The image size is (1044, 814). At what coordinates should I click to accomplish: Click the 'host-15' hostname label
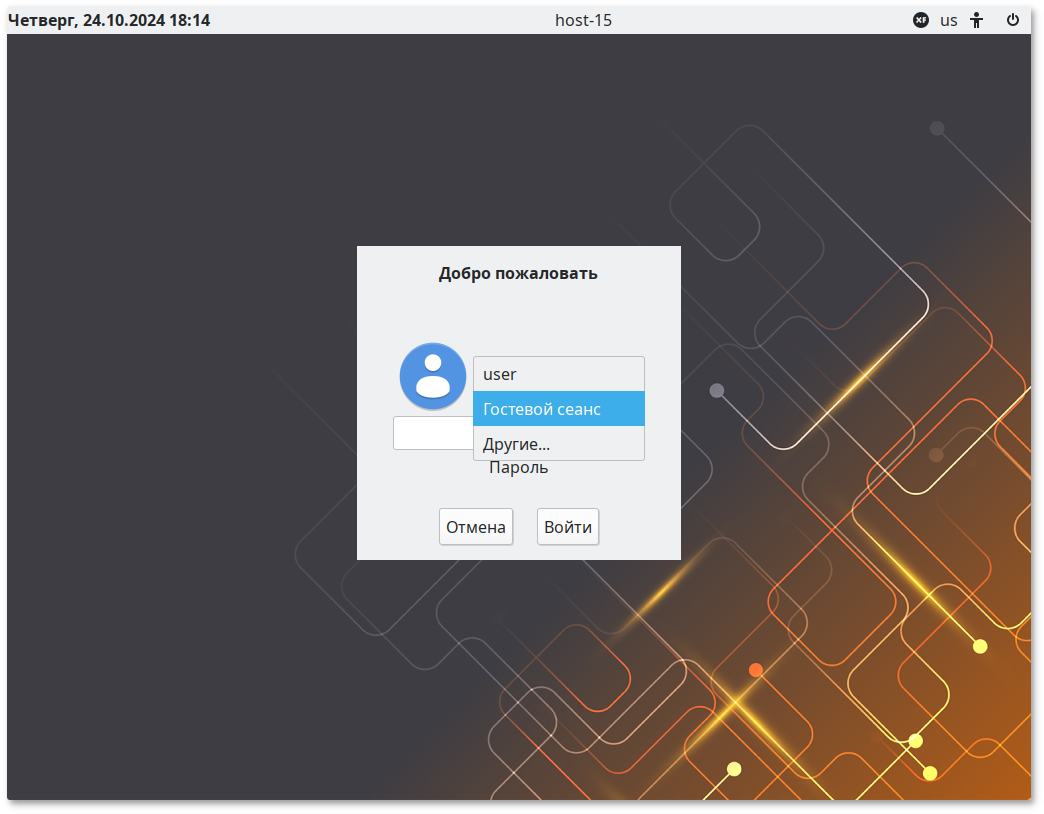[x=583, y=20]
